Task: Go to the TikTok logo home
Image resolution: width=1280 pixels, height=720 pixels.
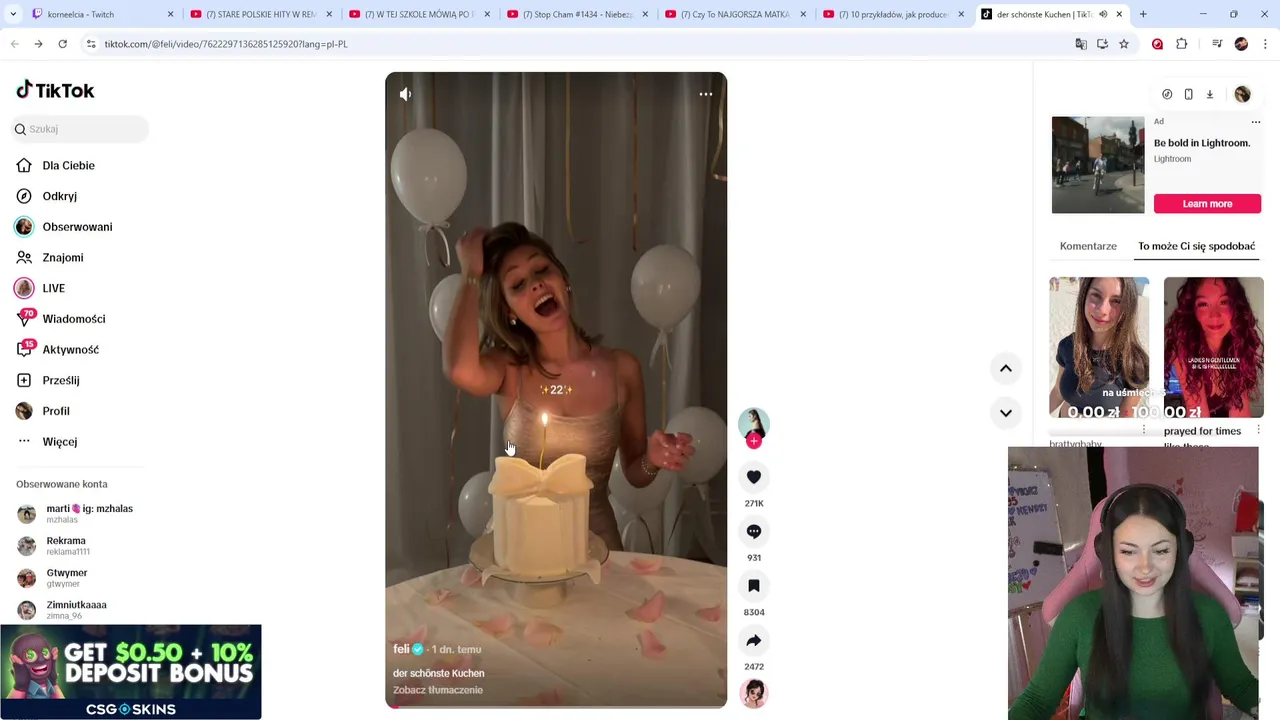Action: [55, 90]
